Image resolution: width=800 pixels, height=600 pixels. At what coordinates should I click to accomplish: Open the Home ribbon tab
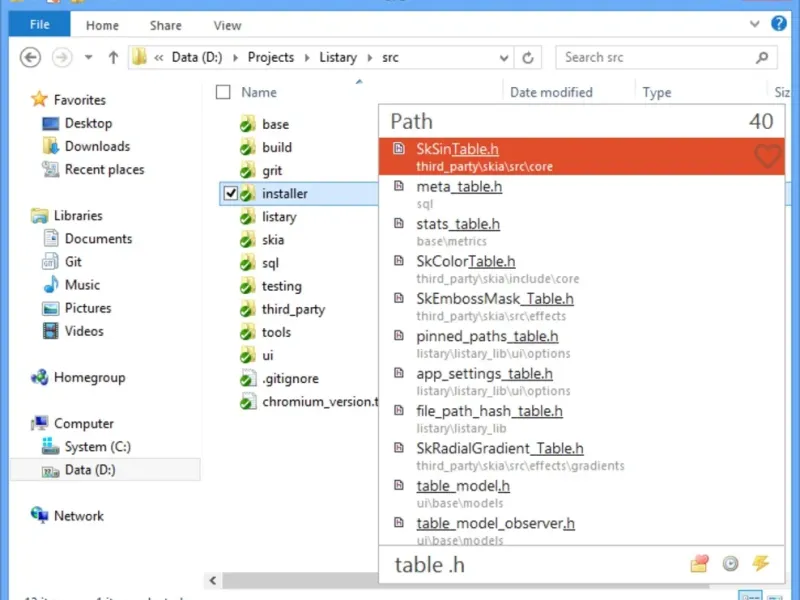tap(102, 25)
